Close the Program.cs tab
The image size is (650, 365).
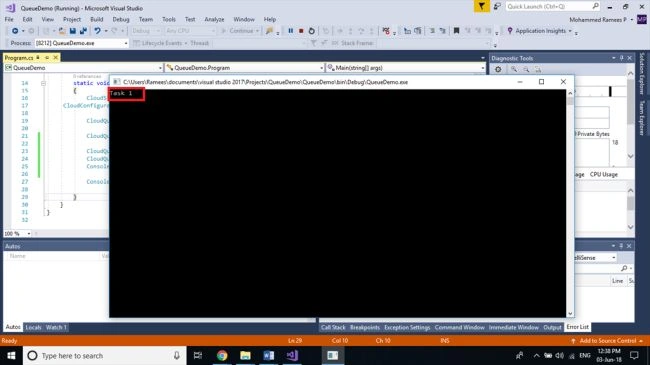point(56,58)
